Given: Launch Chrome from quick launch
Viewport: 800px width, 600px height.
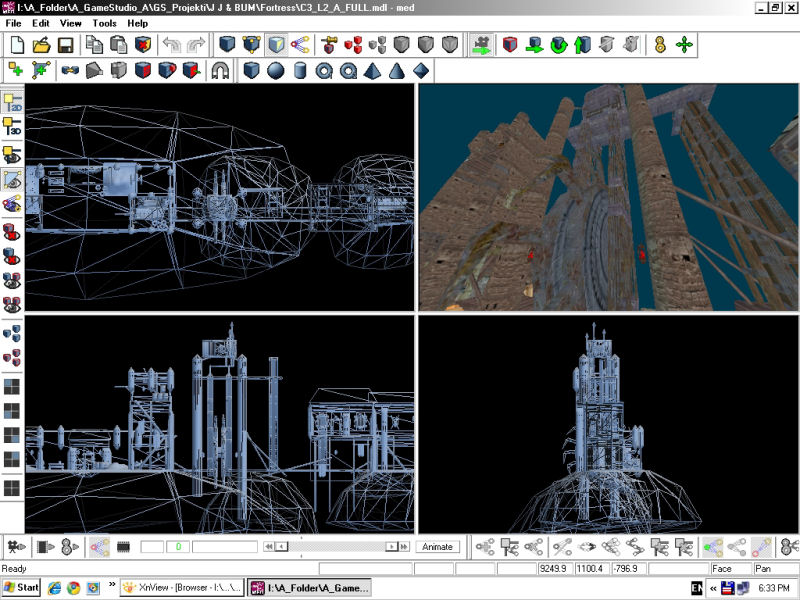Looking at the screenshot, I should 73,588.
